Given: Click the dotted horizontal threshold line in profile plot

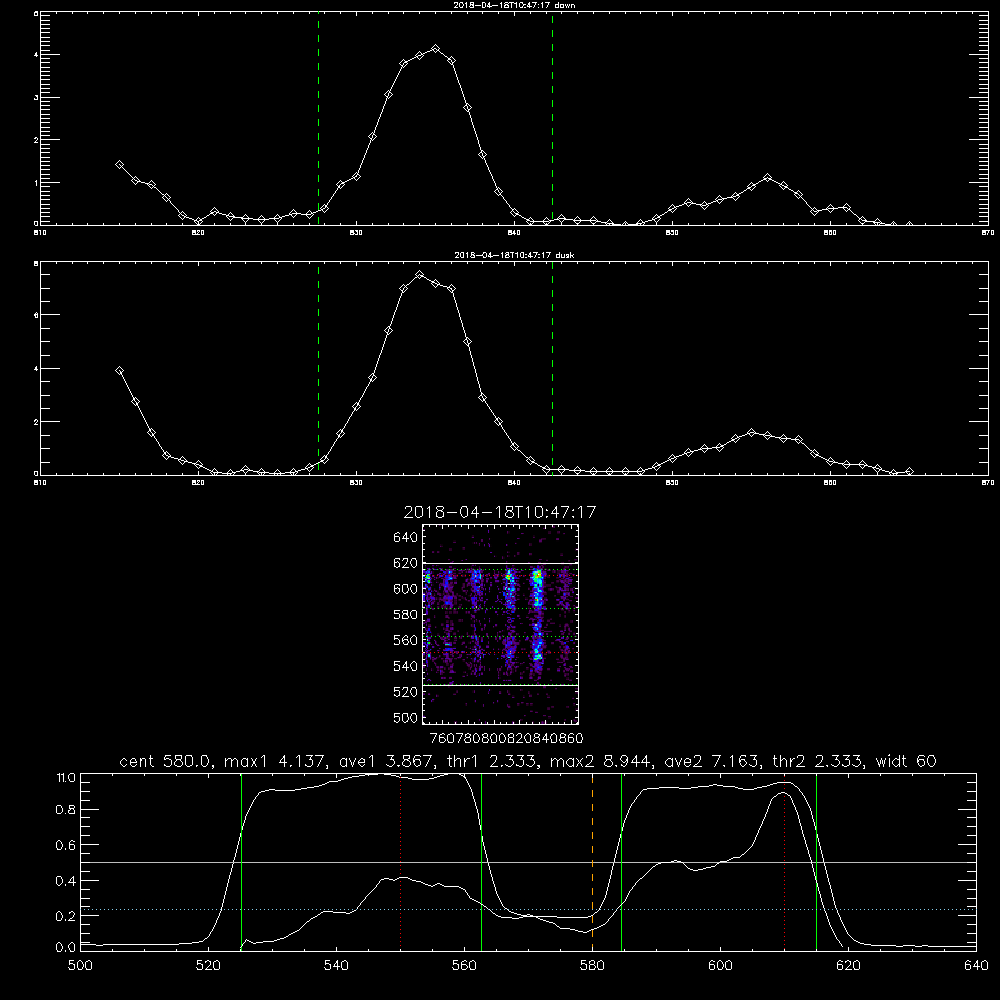Looking at the screenshot, I should 528,909.
